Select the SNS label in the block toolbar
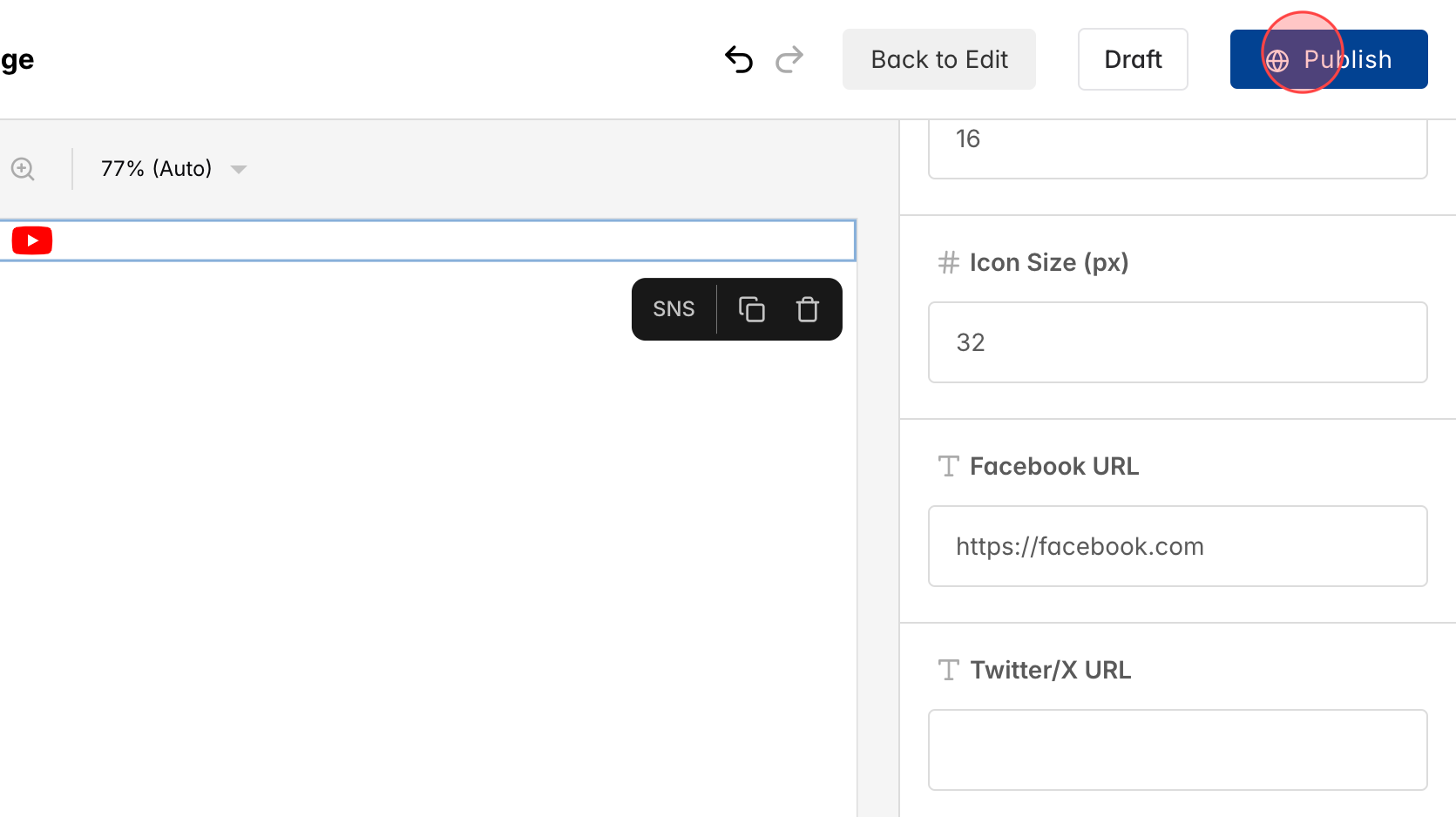The width and height of the screenshot is (1456, 817). [673, 309]
